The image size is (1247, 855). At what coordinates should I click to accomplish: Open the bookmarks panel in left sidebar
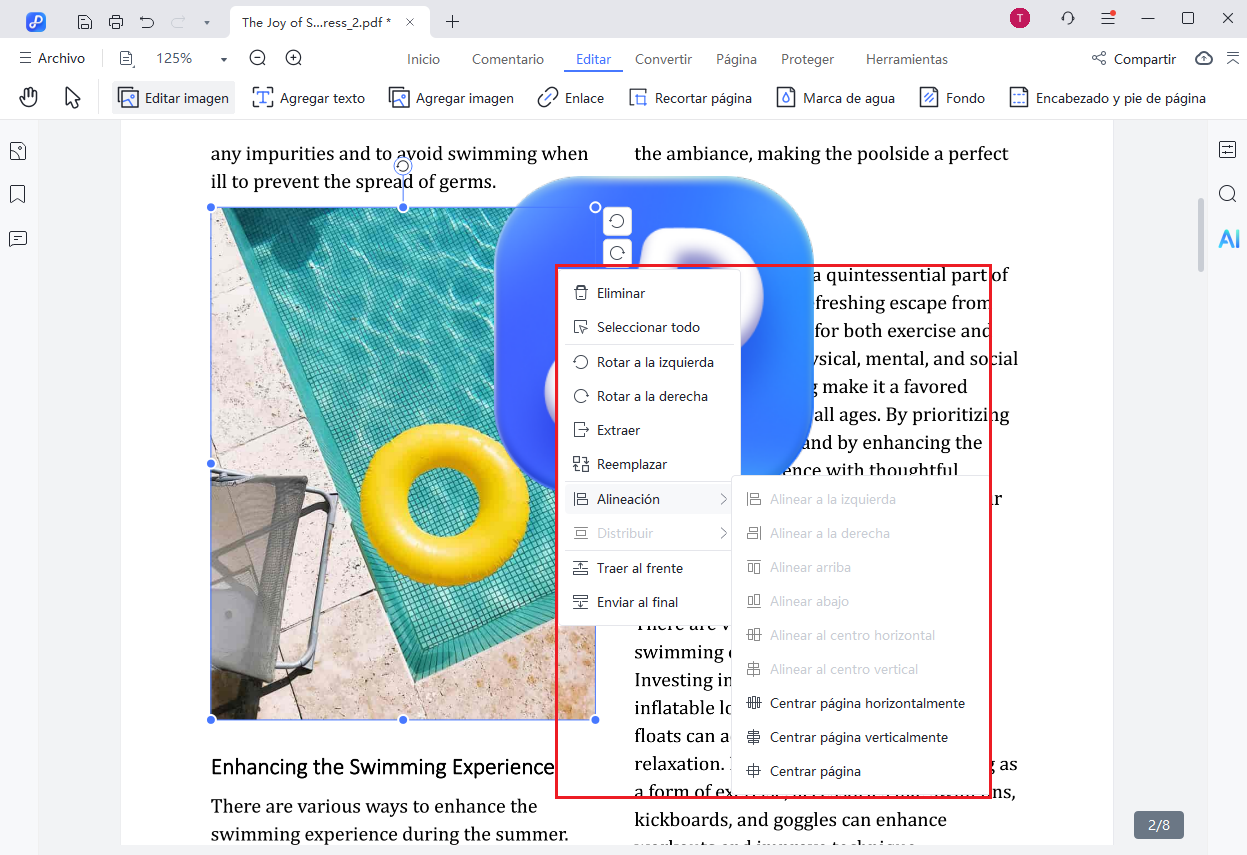[17, 194]
